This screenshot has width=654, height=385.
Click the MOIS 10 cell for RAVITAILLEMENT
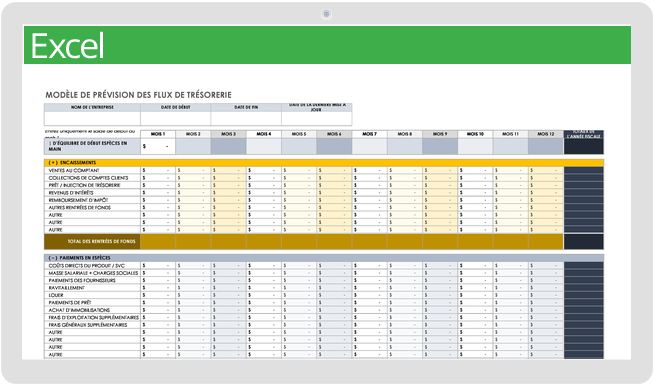tap(475, 288)
